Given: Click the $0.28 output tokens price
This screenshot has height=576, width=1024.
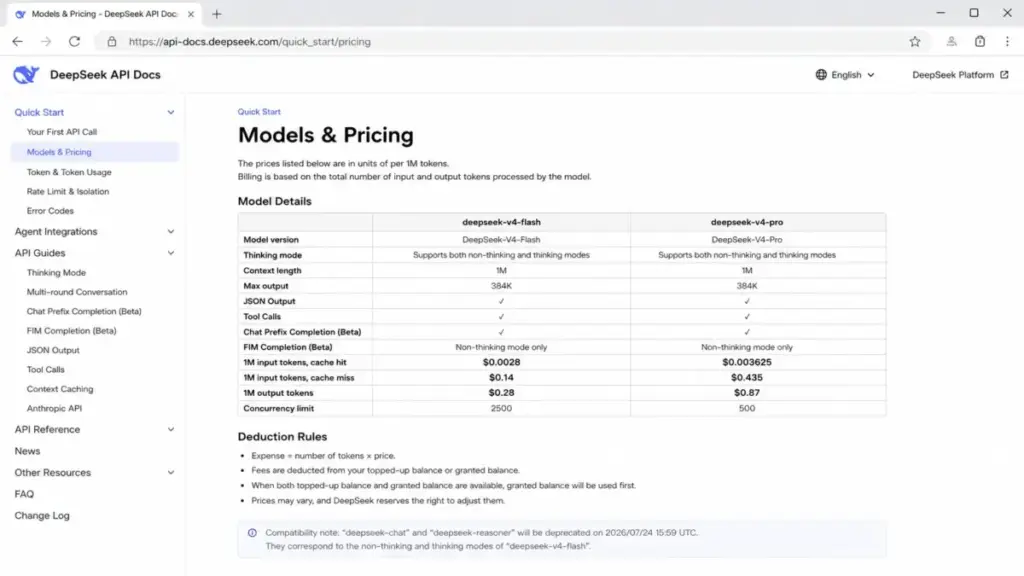Looking at the screenshot, I should click(501, 392).
